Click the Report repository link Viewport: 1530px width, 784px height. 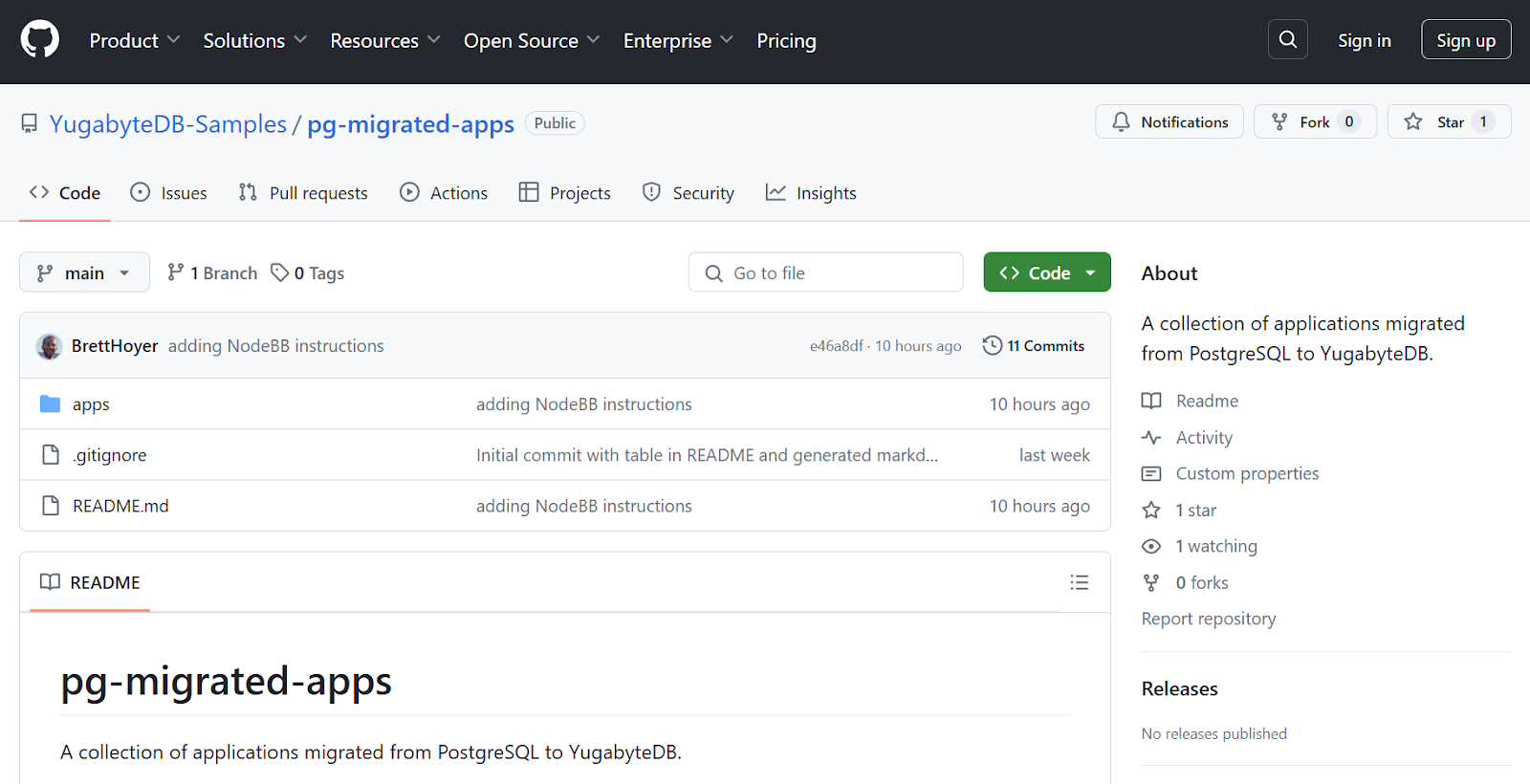[x=1209, y=619]
